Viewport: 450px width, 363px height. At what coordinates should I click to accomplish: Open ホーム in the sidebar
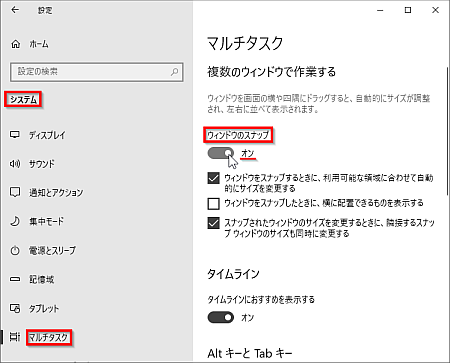[39, 44]
